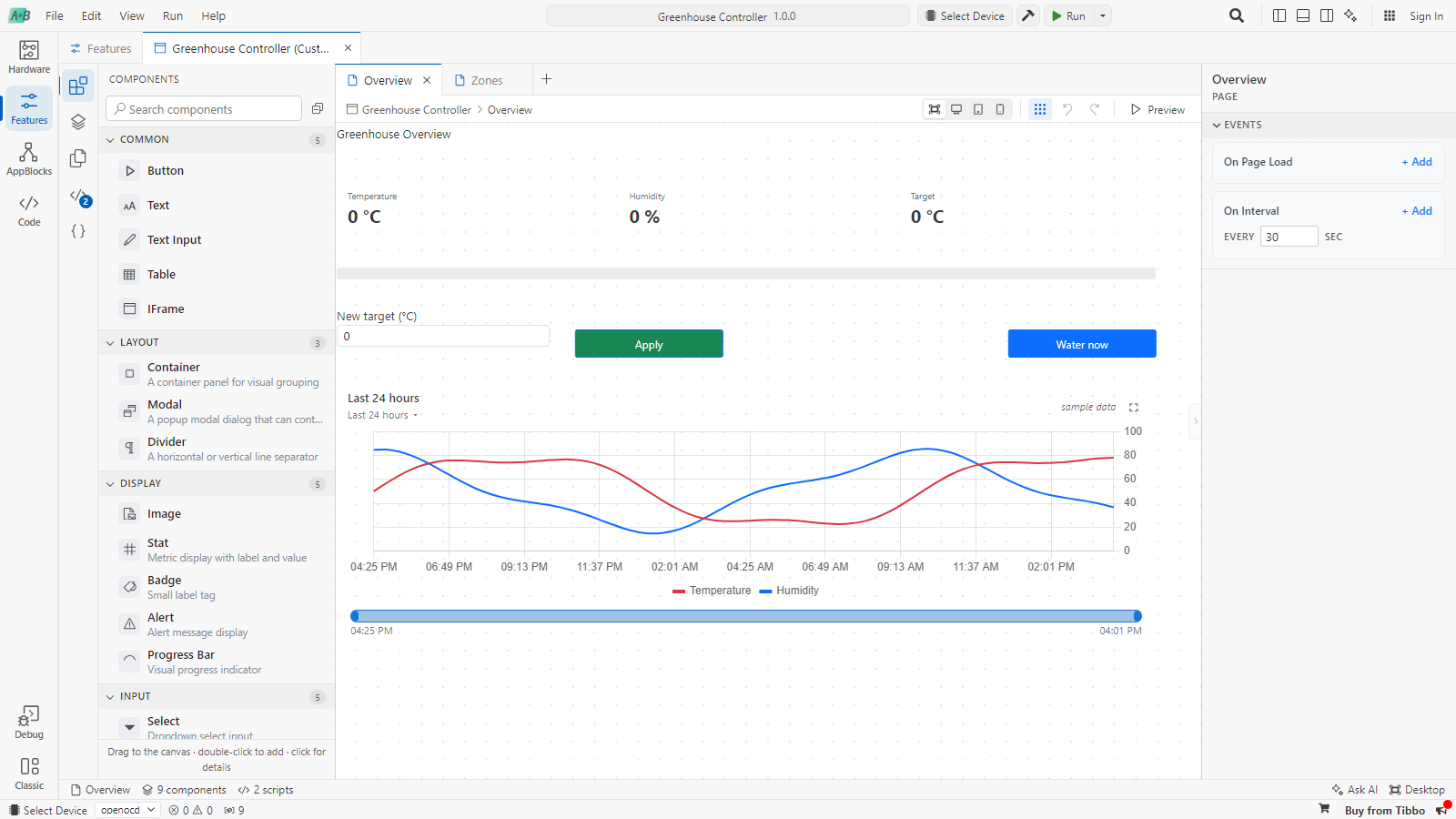Expand the chart to fullscreen icon
1456x819 pixels.
[x=1134, y=408]
